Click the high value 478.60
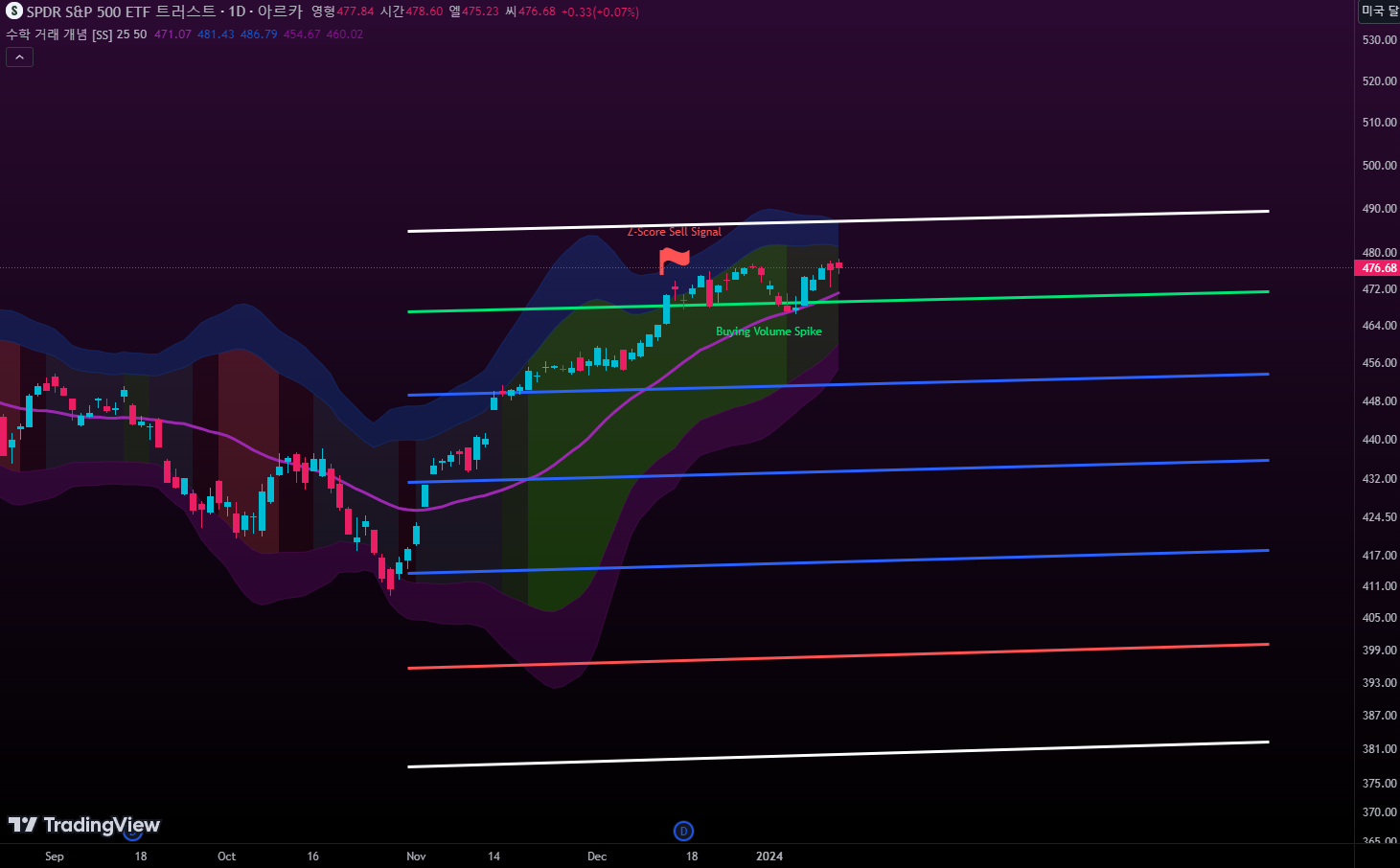The height and width of the screenshot is (868, 1400). pos(424,11)
